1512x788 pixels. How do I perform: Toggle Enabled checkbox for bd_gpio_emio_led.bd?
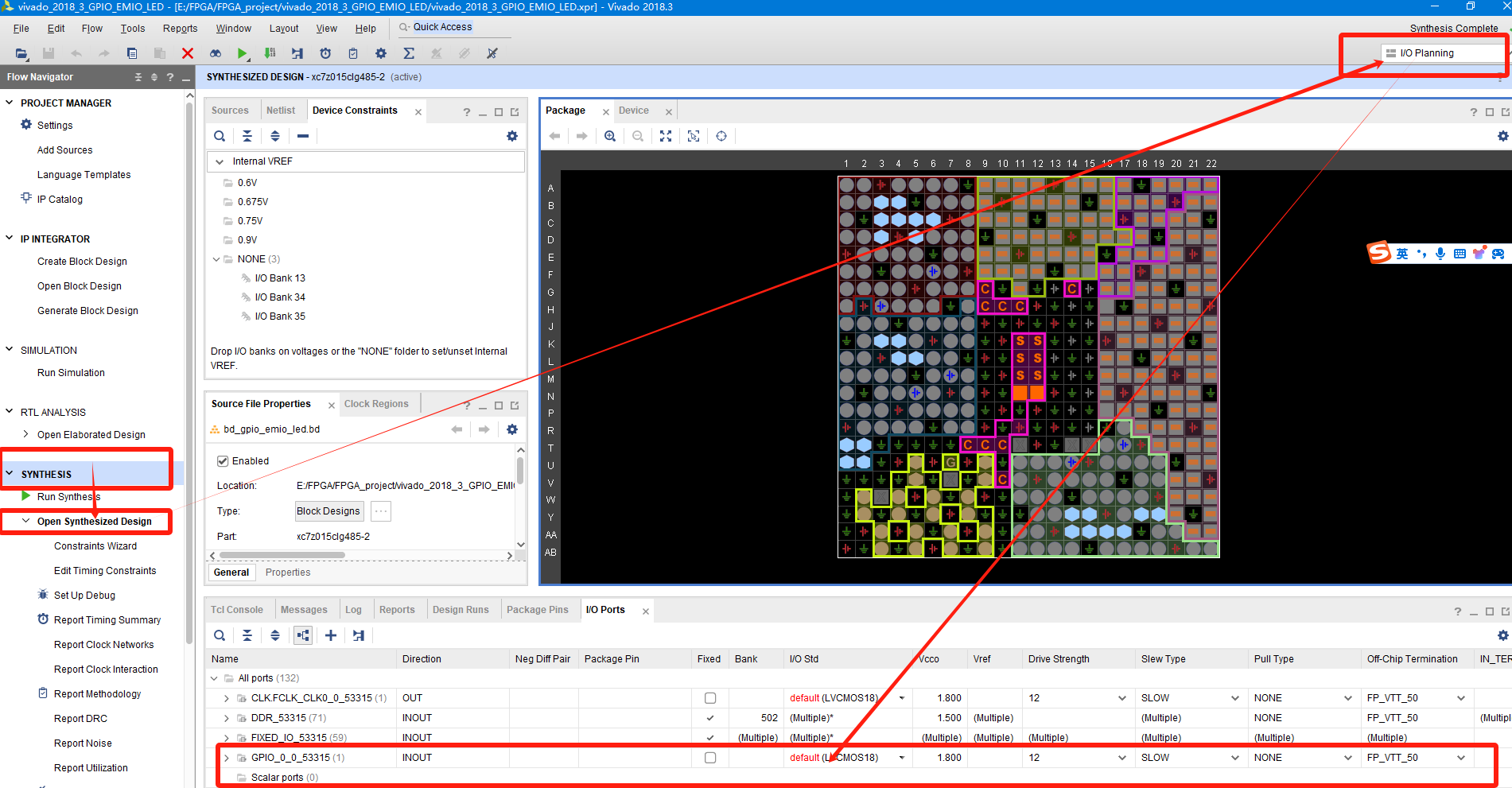click(223, 461)
